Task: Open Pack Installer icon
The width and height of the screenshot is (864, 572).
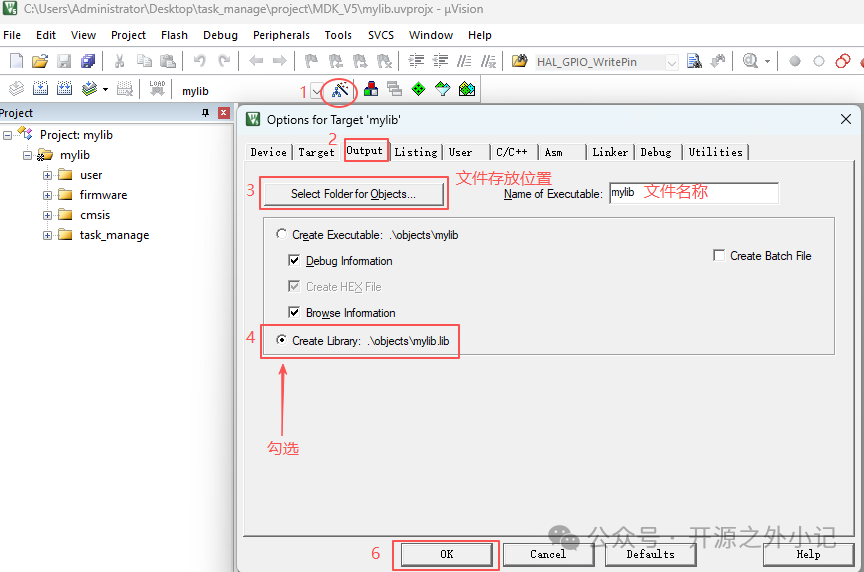Action: click(467, 89)
